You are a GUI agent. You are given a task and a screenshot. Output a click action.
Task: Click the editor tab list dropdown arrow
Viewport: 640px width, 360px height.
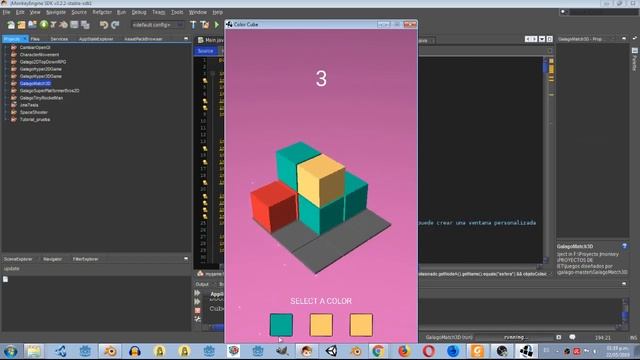[x=542, y=39]
